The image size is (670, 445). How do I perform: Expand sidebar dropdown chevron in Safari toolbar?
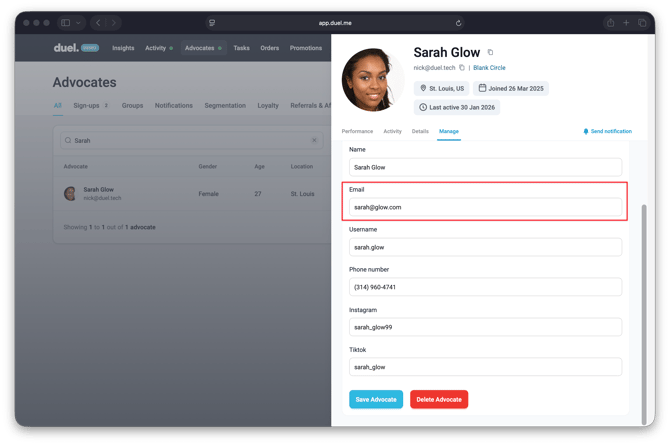coord(77,23)
